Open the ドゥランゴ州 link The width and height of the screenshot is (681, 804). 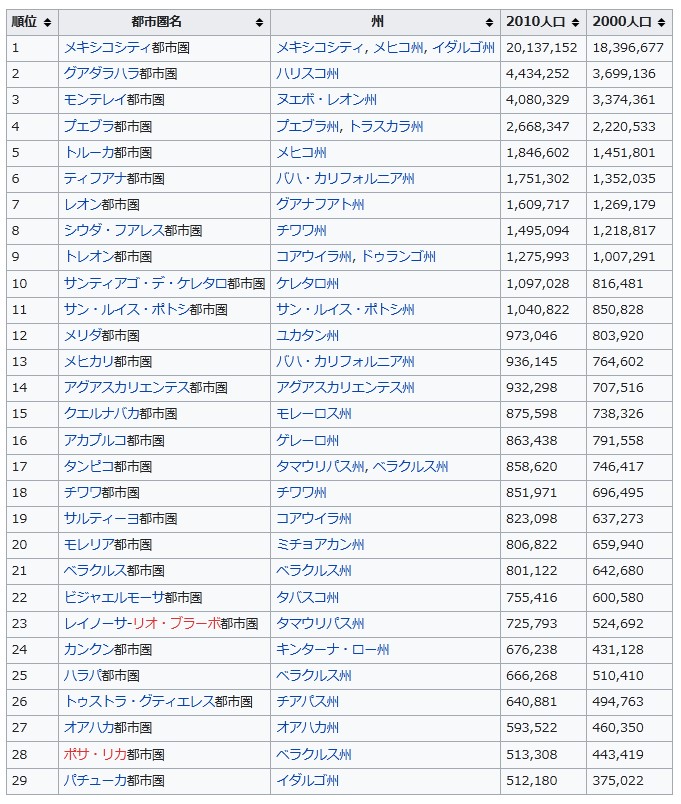click(x=397, y=256)
